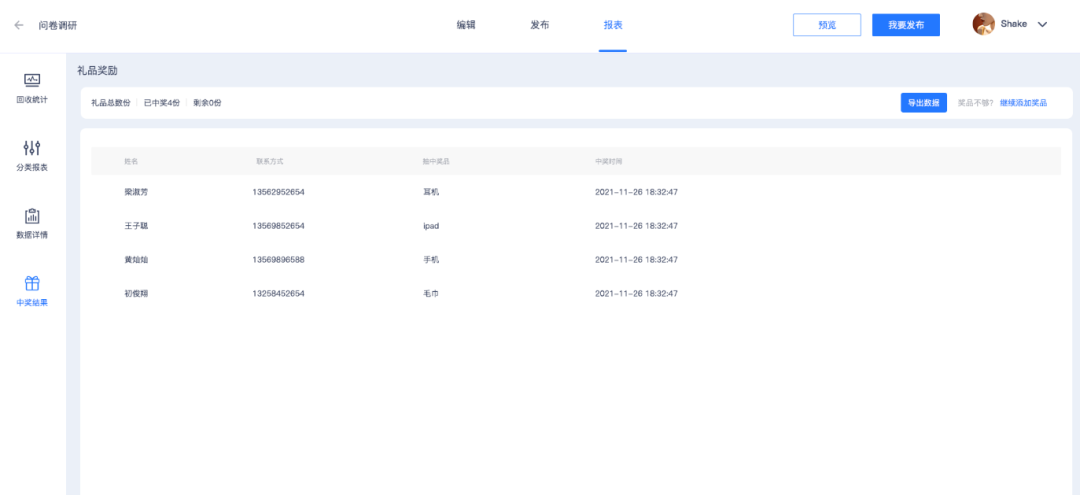Open the 数据详情 clipboard icon

[32, 215]
